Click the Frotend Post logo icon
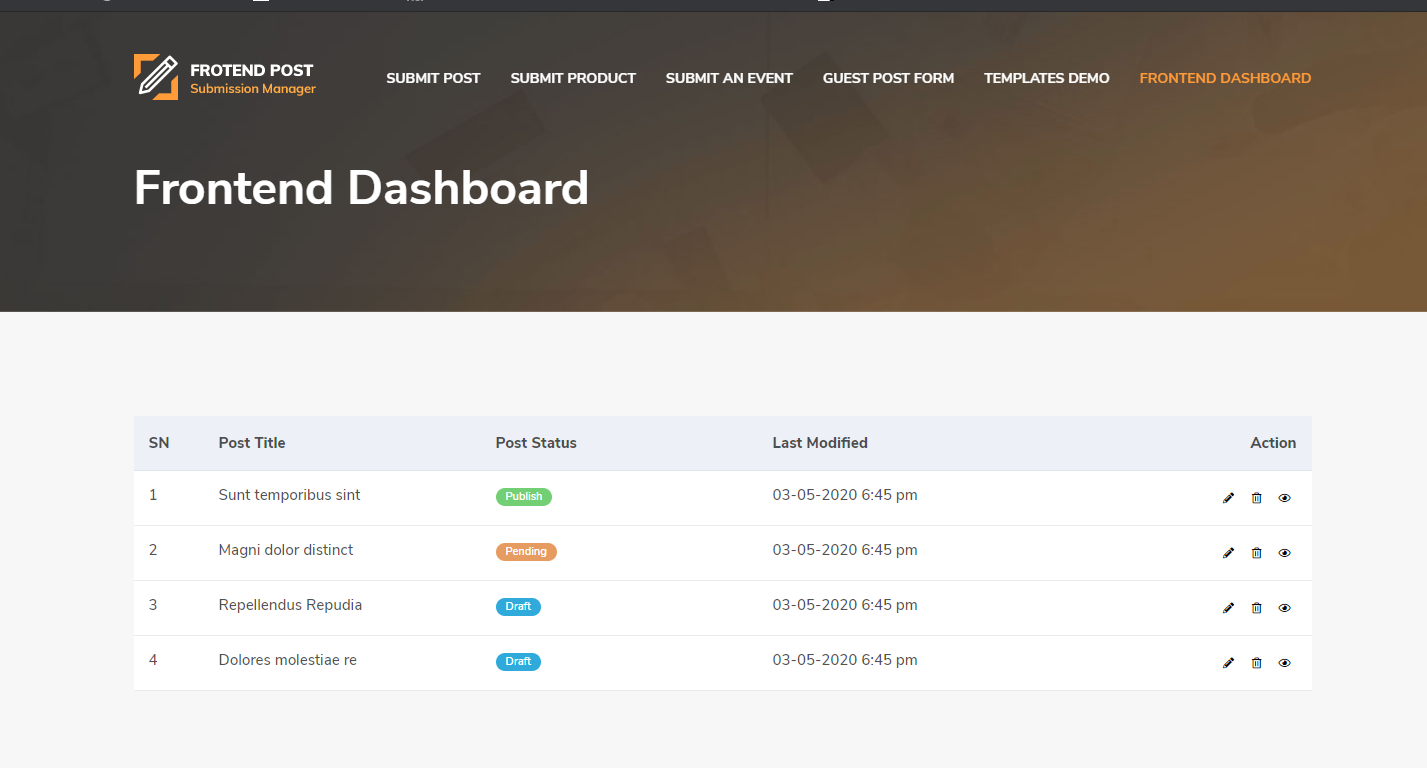This screenshot has height=768, width=1427. 156,77
